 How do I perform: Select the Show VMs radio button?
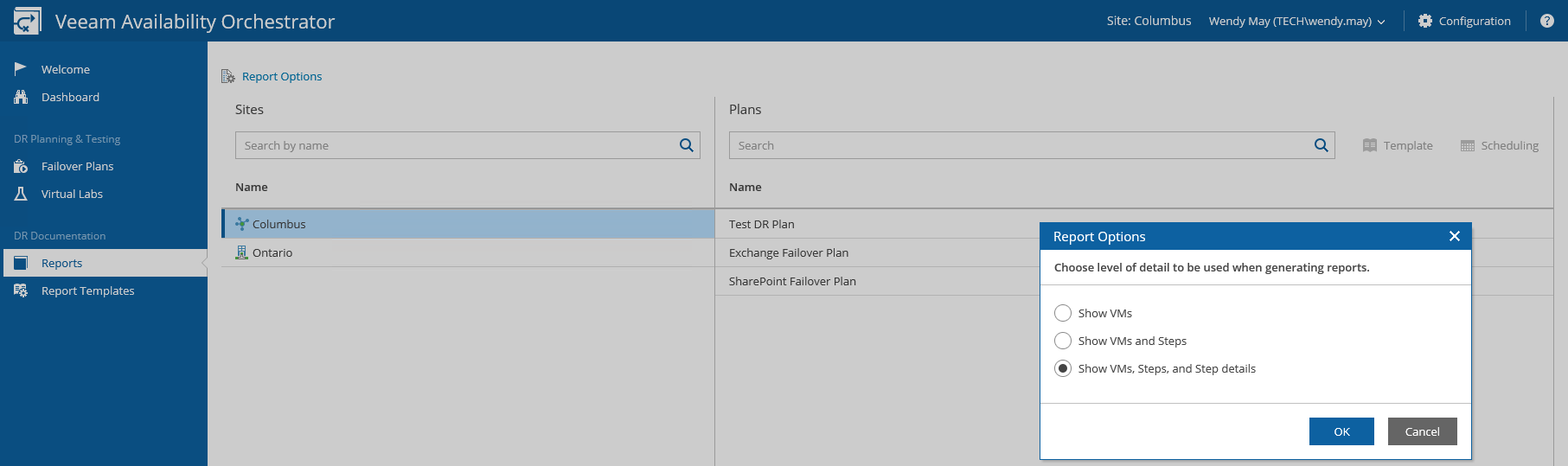point(1063,313)
